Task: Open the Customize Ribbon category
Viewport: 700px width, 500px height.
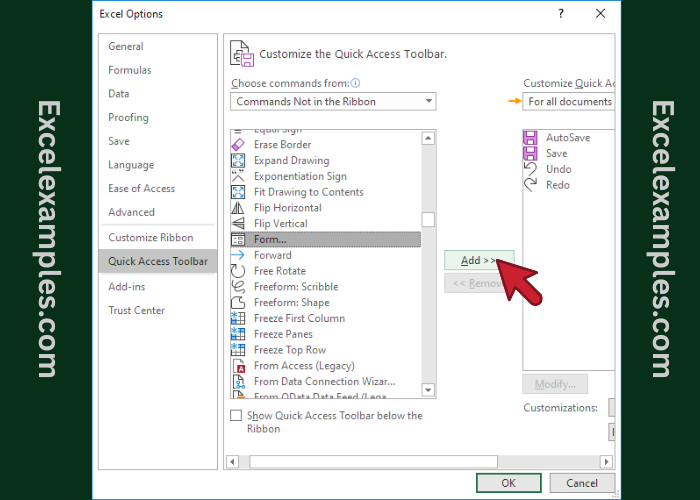Action: coord(151,237)
